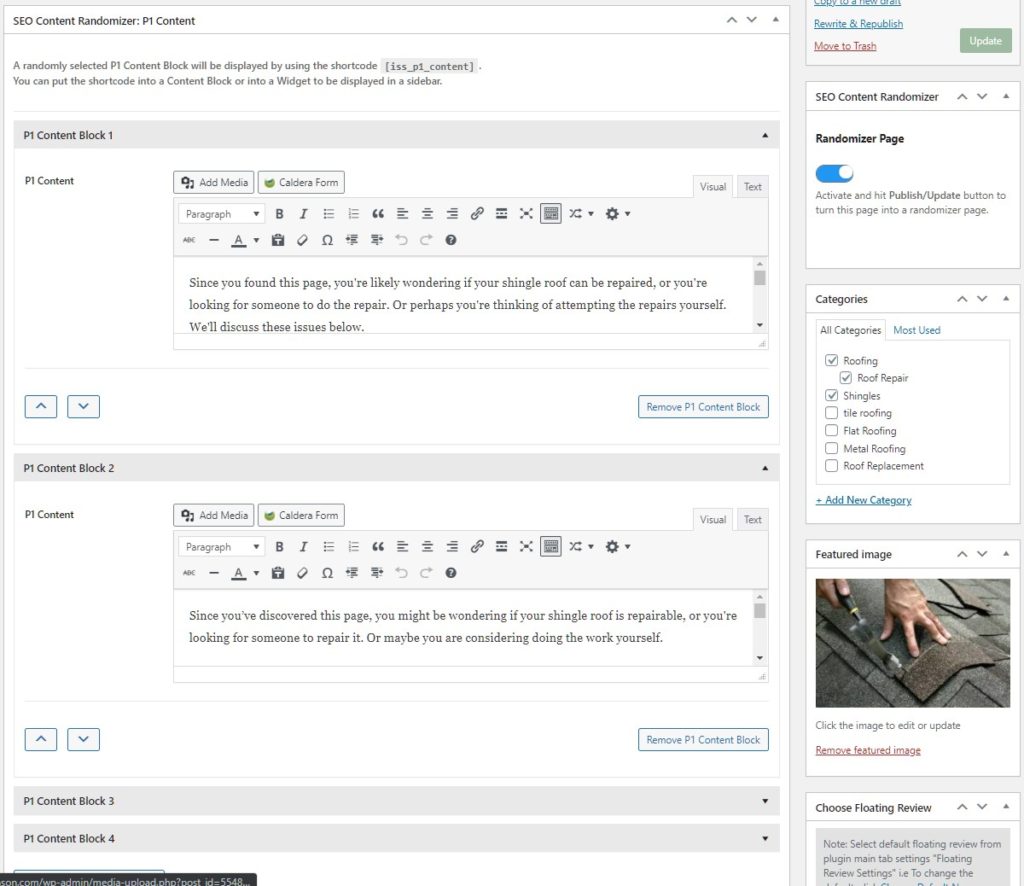Open the Most Used categories tab
Viewport: 1024px width, 886px height.
tap(916, 330)
